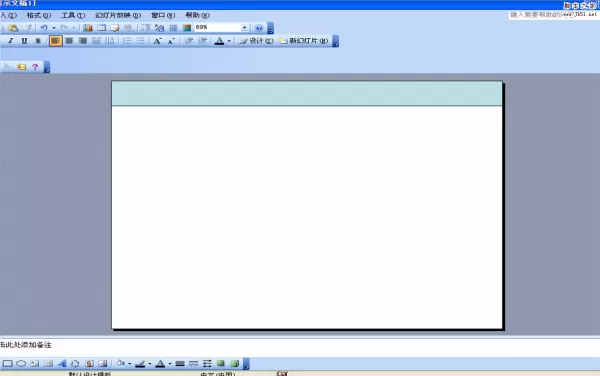Open the 幻灯片放映(D) menu
Viewport: 600px width, 376px height.
coord(118,15)
